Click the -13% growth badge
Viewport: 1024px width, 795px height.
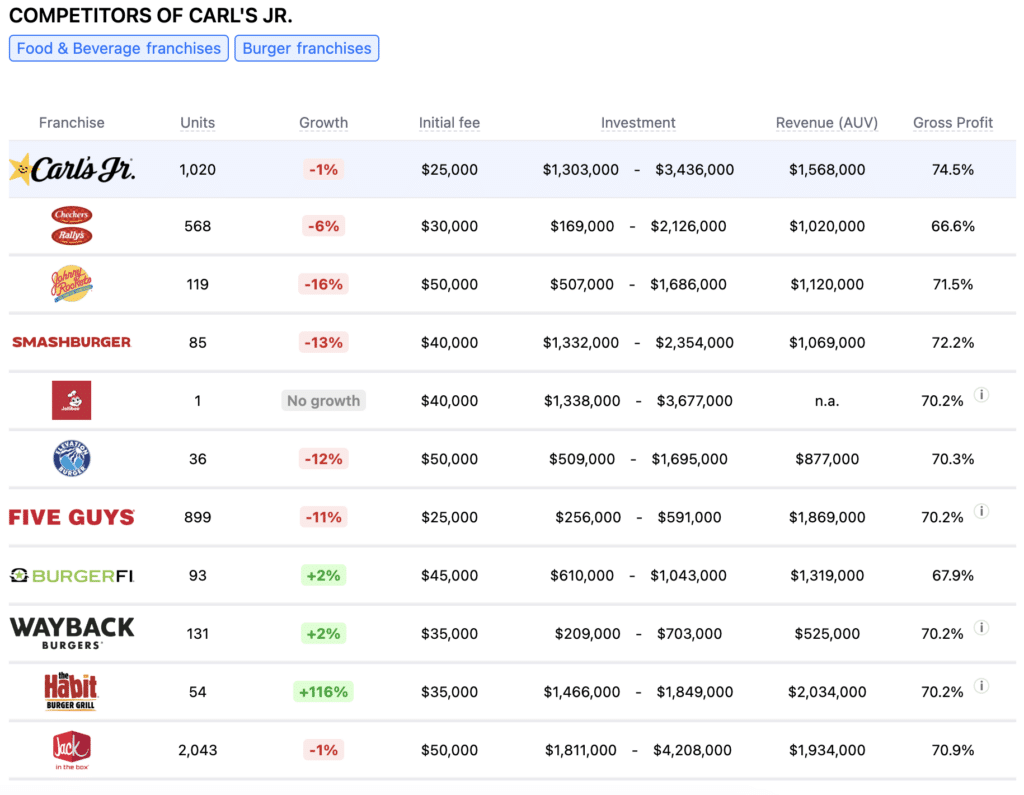point(323,342)
